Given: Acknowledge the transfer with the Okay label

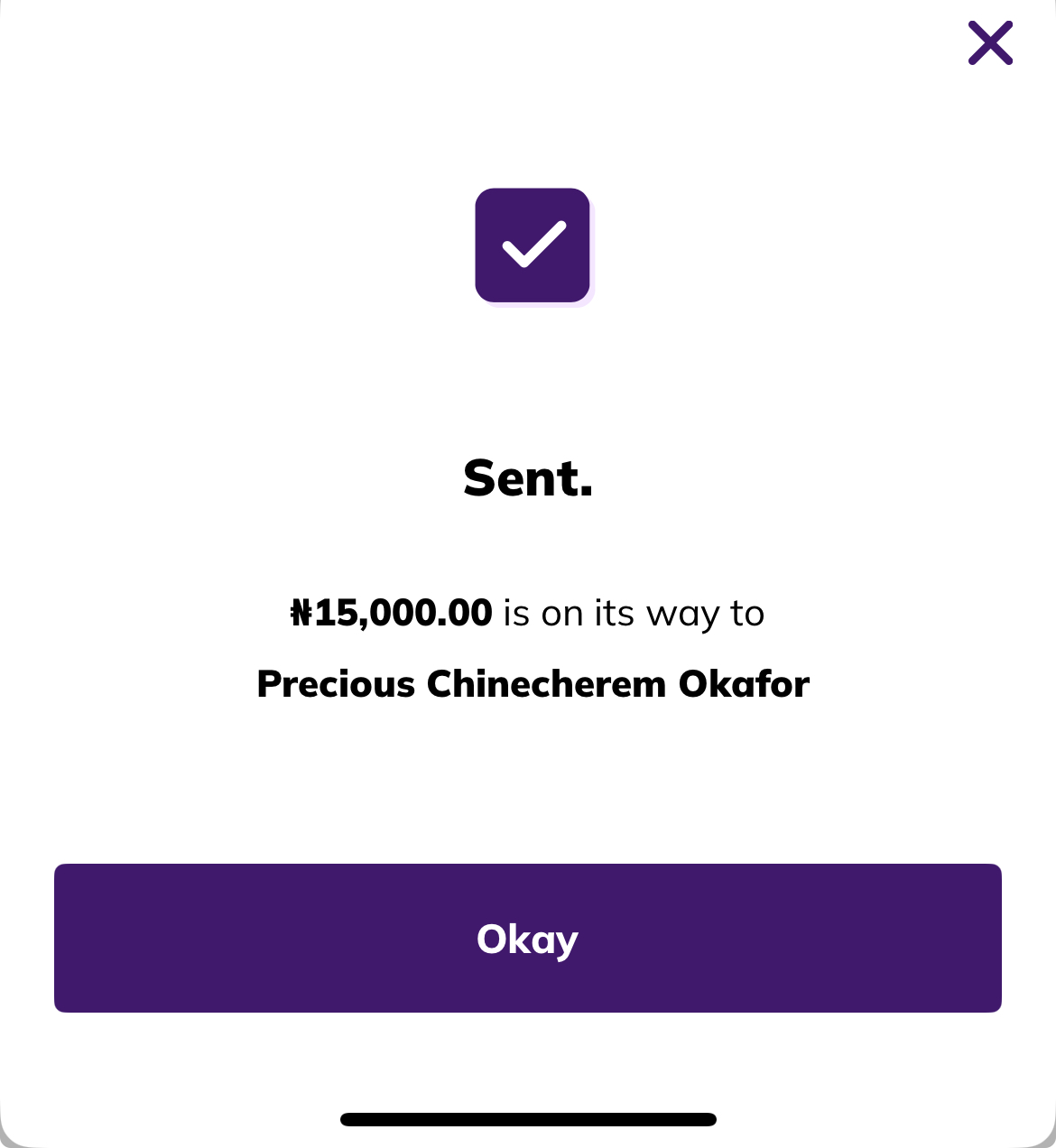Looking at the screenshot, I should click(528, 940).
